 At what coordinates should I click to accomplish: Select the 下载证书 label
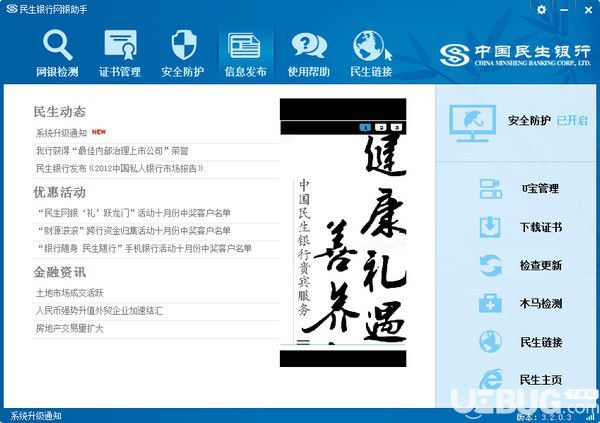pyautogui.click(x=541, y=227)
